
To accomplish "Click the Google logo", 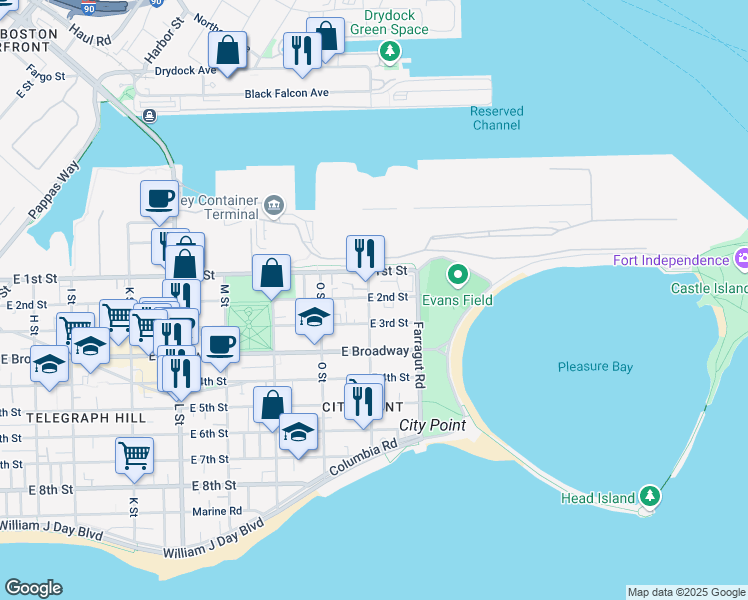I will pos(33,588).
